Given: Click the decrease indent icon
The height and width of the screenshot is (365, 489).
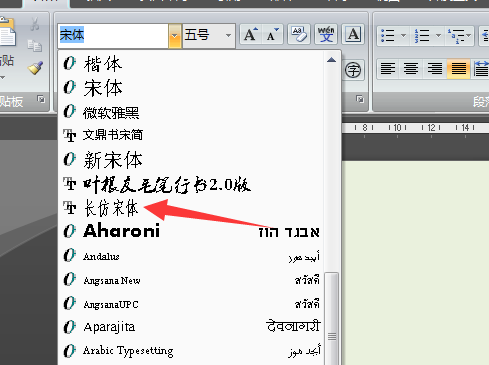Looking at the screenshot, I should tap(485, 35).
